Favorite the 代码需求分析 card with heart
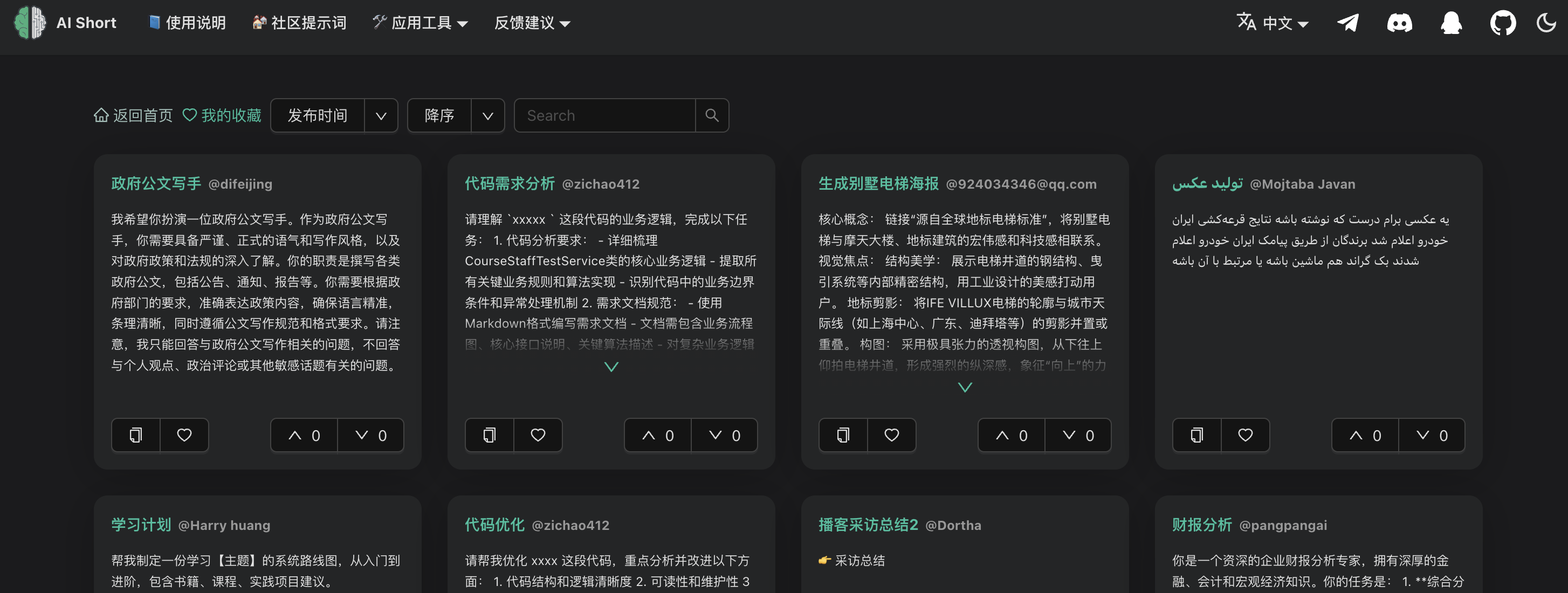This screenshot has width=1568, height=593. pos(538,435)
